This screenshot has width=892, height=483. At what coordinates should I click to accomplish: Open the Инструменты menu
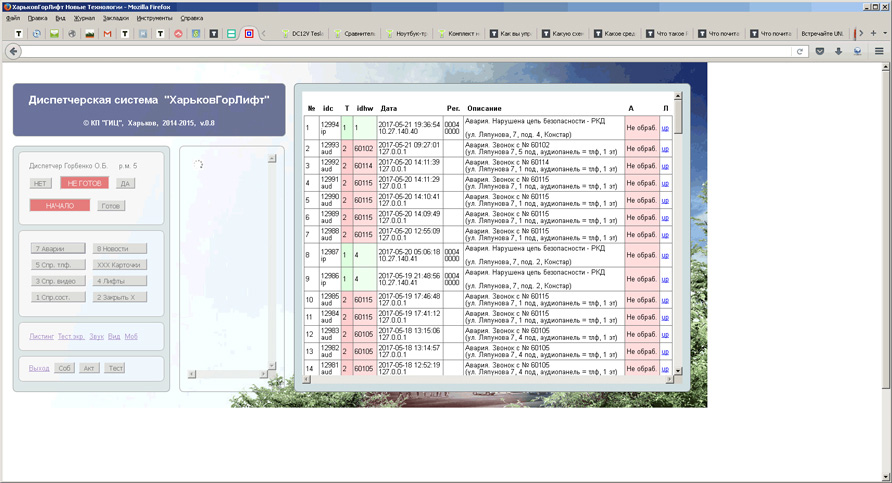[x=154, y=18]
